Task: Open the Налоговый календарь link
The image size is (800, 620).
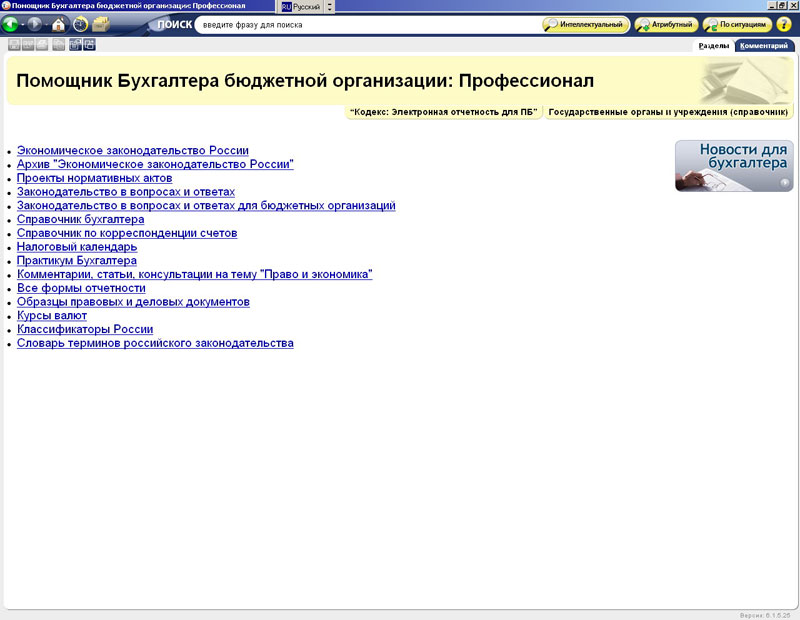Action: [x=77, y=246]
